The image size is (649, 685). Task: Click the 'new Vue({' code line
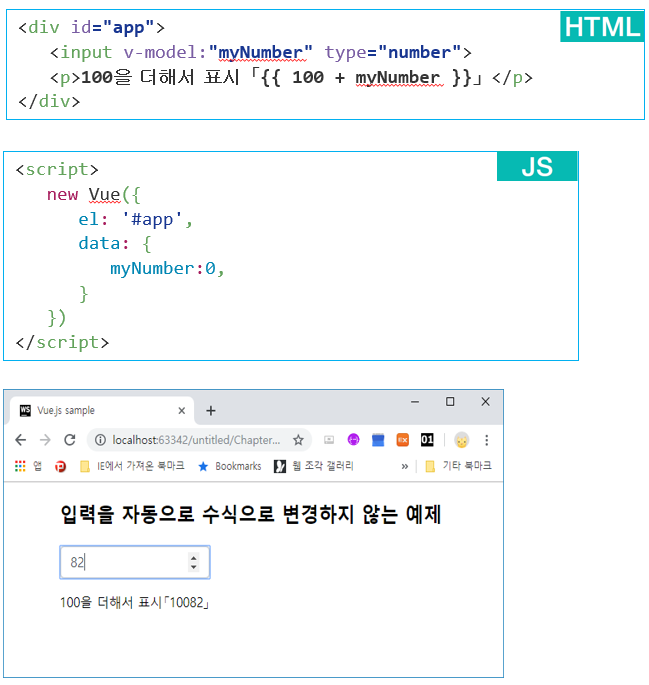(x=93, y=194)
